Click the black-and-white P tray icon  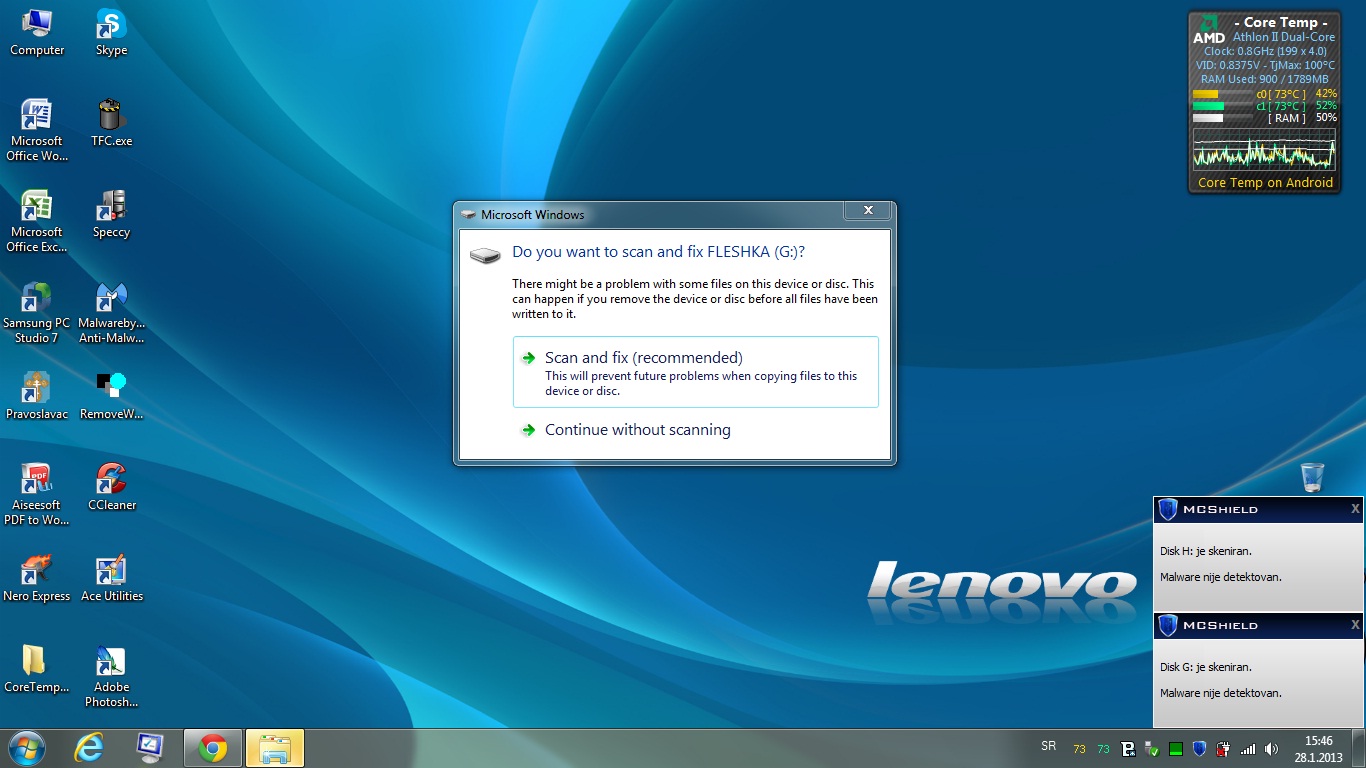1128,748
